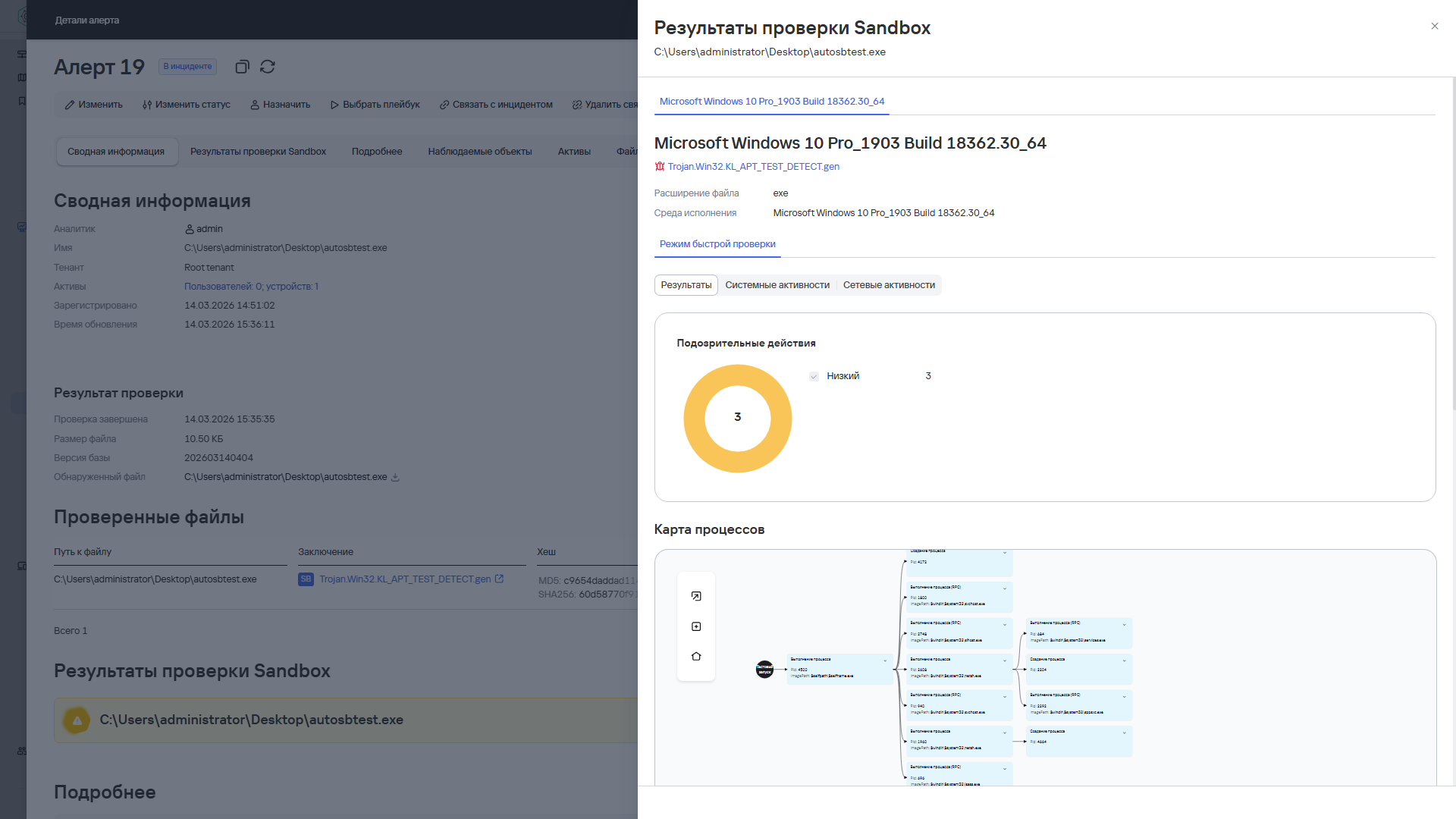Click the fullscreen arrow icon in process map
This screenshot has height=819, width=1456.
(x=696, y=596)
